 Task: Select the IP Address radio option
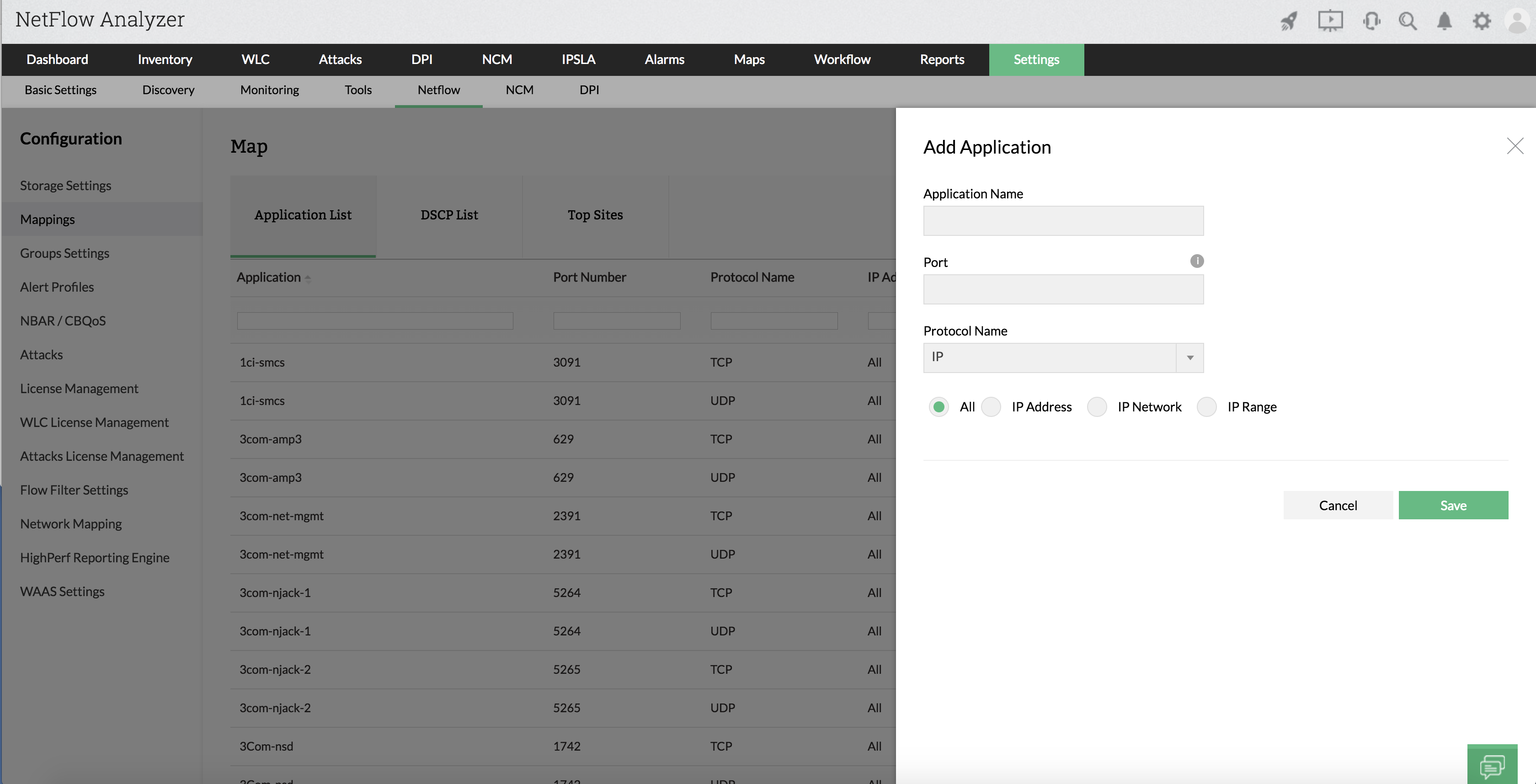991,406
